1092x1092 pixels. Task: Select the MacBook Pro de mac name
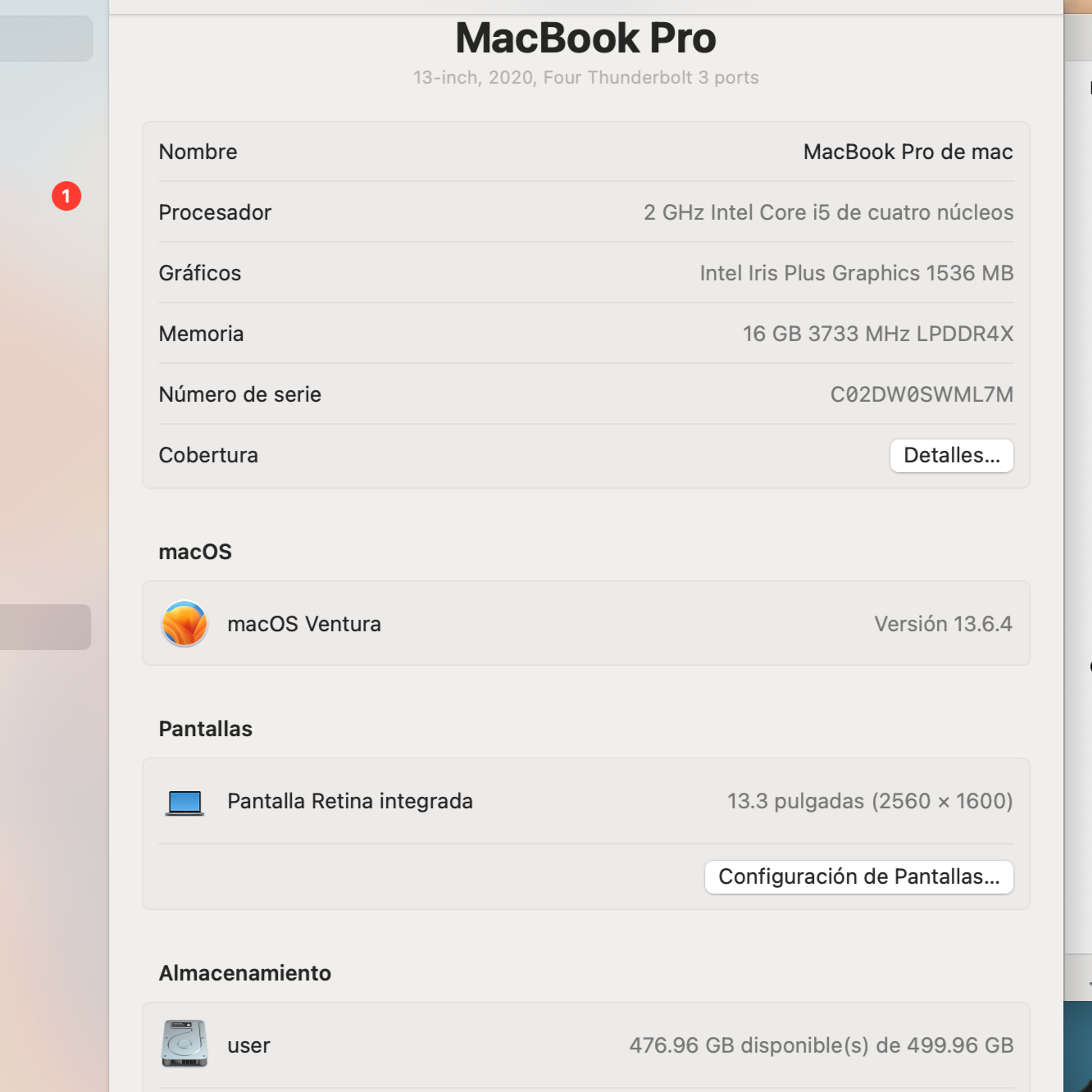pos(908,152)
